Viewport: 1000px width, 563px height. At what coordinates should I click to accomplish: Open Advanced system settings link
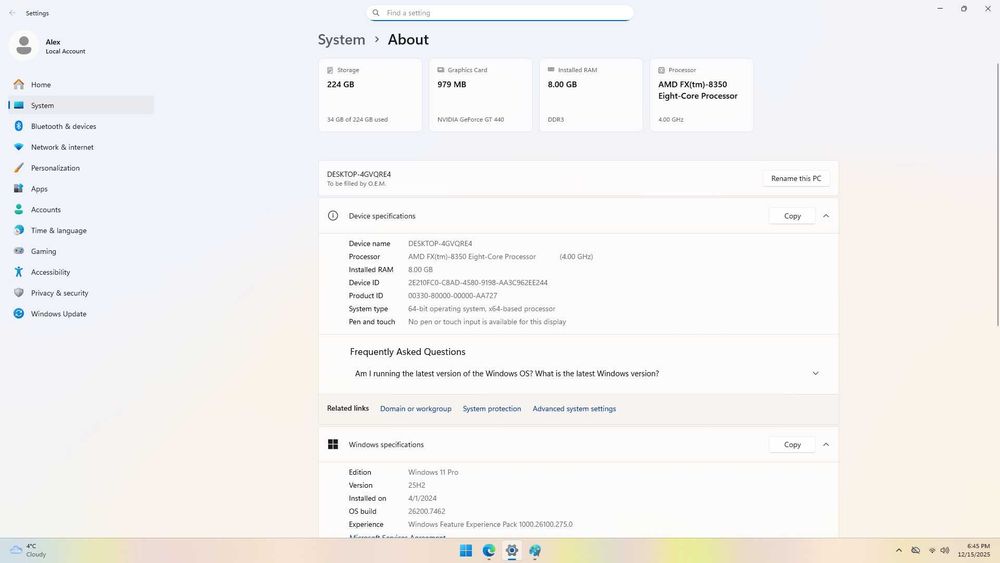(x=574, y=409)
